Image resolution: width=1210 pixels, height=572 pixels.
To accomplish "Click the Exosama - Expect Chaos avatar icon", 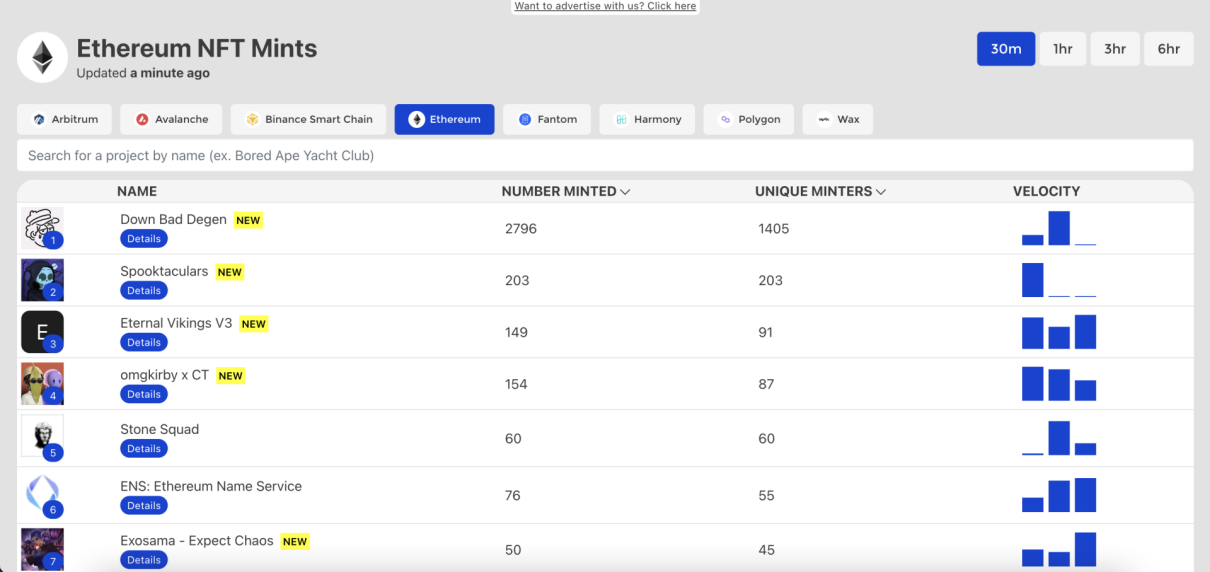I will 42,549.
